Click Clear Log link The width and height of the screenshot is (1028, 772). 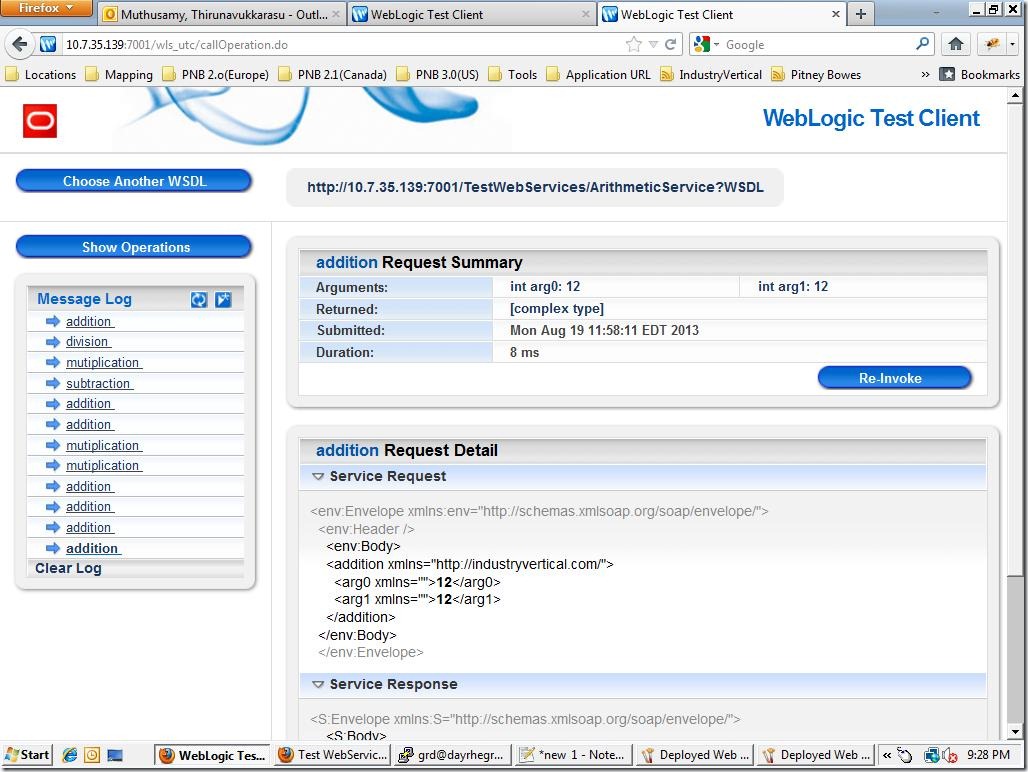pyautogui.click(x=68, y=568)
